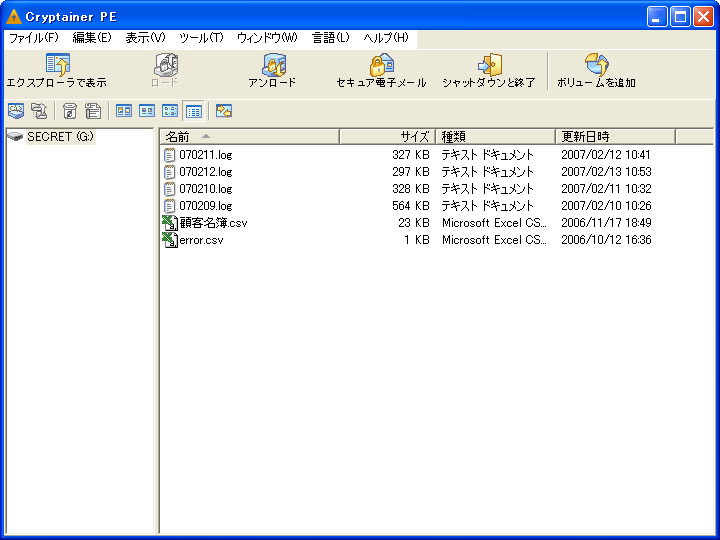This screenshot has height=540, width=720.
Task: Click the Cryptainer PE title bar logo
Action: [x=14, y=17]
